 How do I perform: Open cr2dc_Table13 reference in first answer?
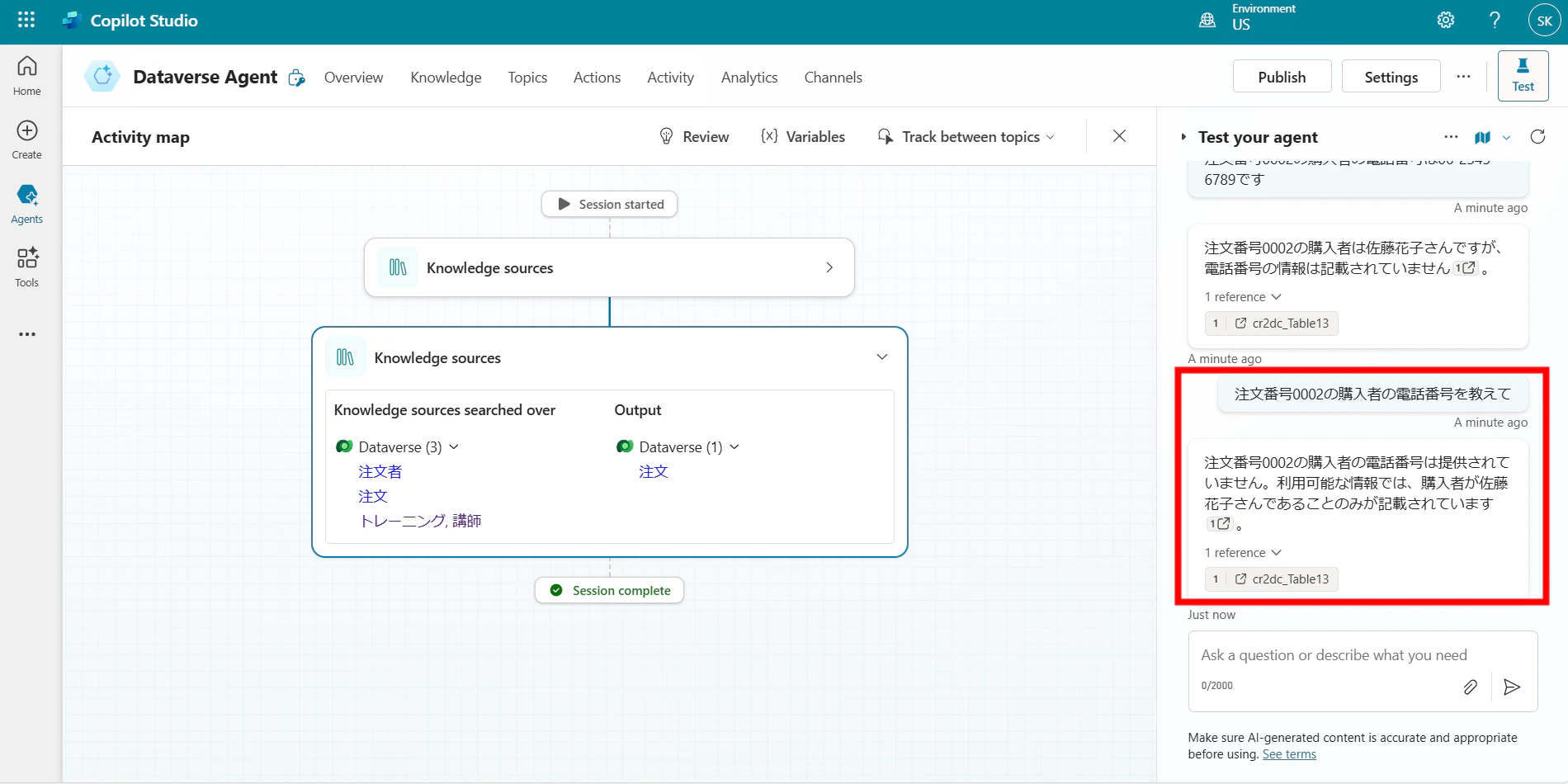pyautogui.click(x=1271, y=324)
